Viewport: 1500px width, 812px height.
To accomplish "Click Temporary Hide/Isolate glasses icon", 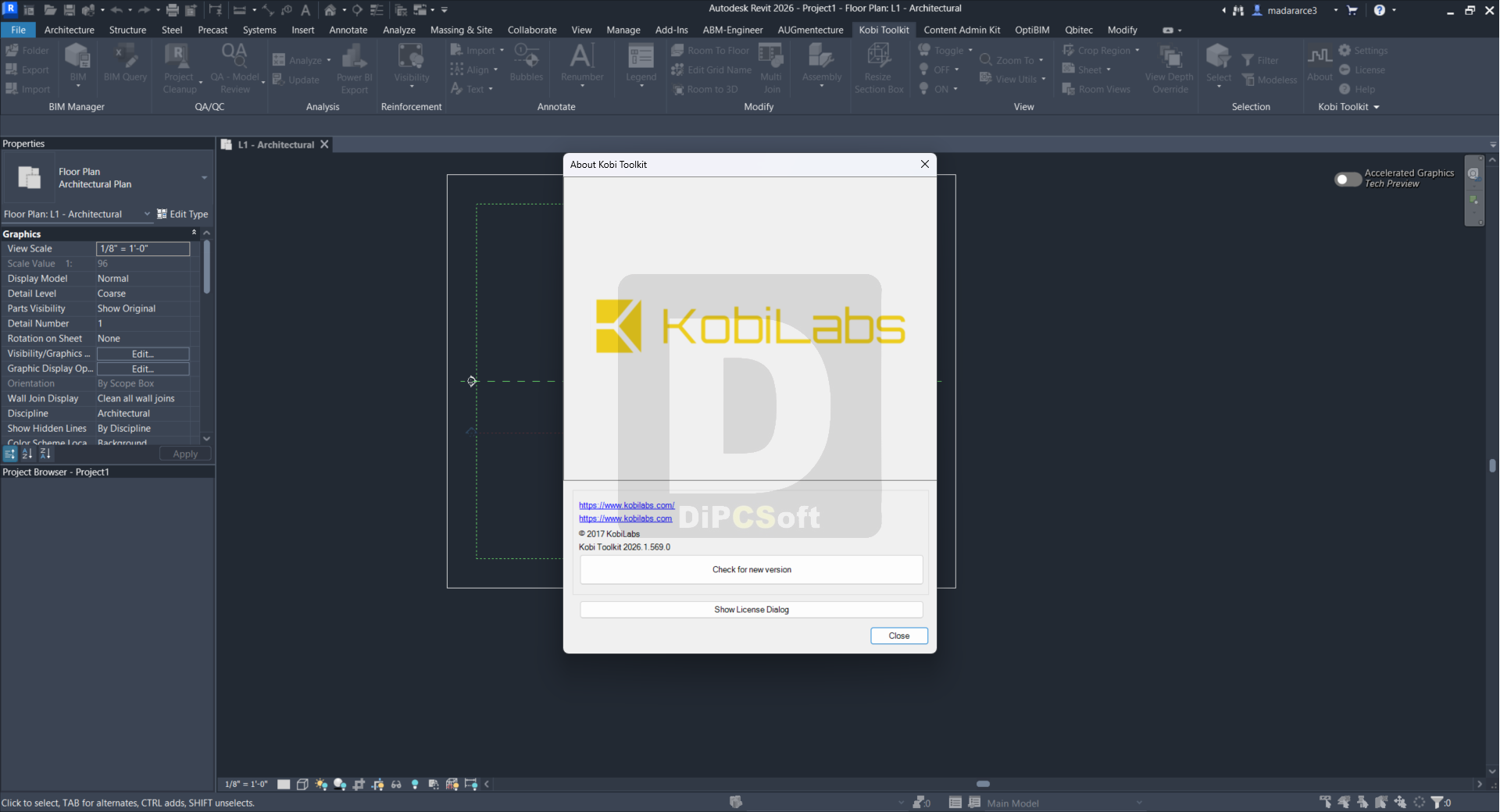I will 396,784.
